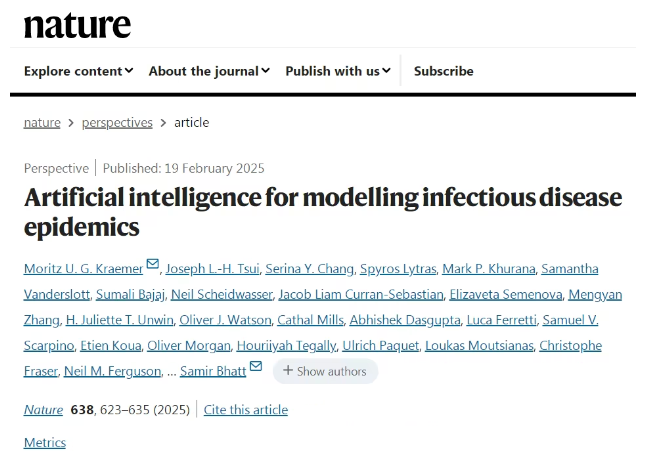This screenshot has width=667, height=458.
Task: Expand the Publish with us menu
Action: pos(338,71)
